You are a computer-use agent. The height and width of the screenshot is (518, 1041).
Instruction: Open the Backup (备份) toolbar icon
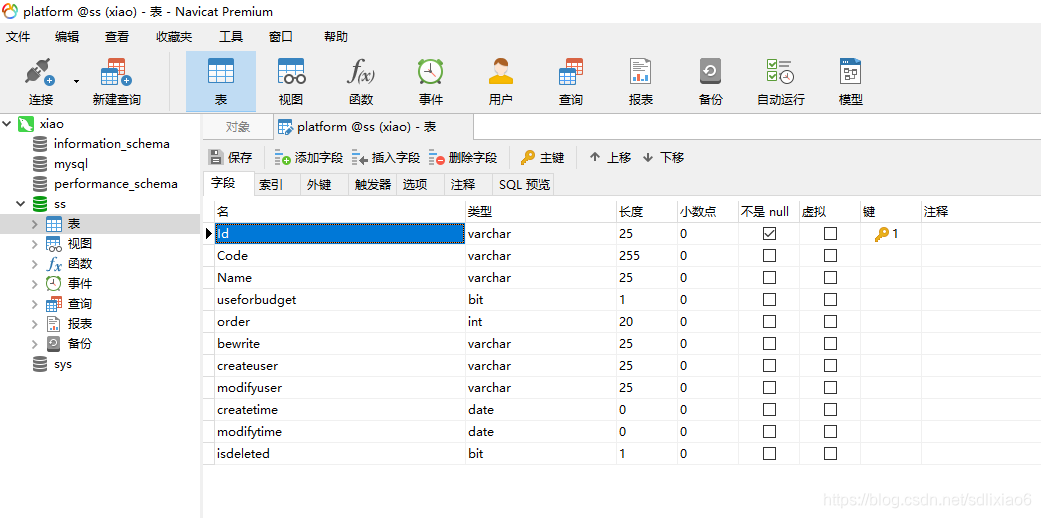click(x=710, y=72)
